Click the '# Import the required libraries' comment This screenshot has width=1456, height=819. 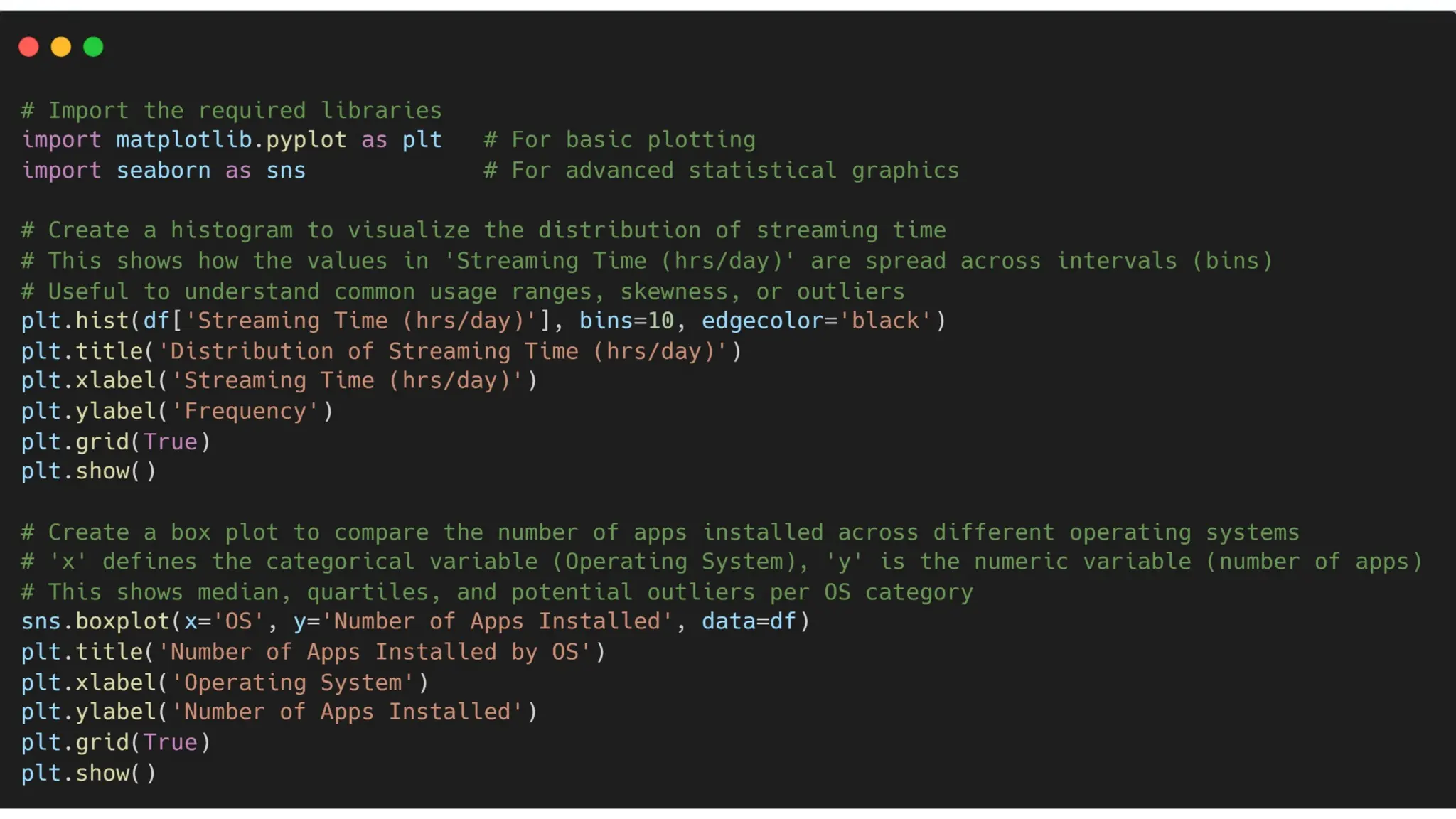pyautogui.click(x=231, y=110)
